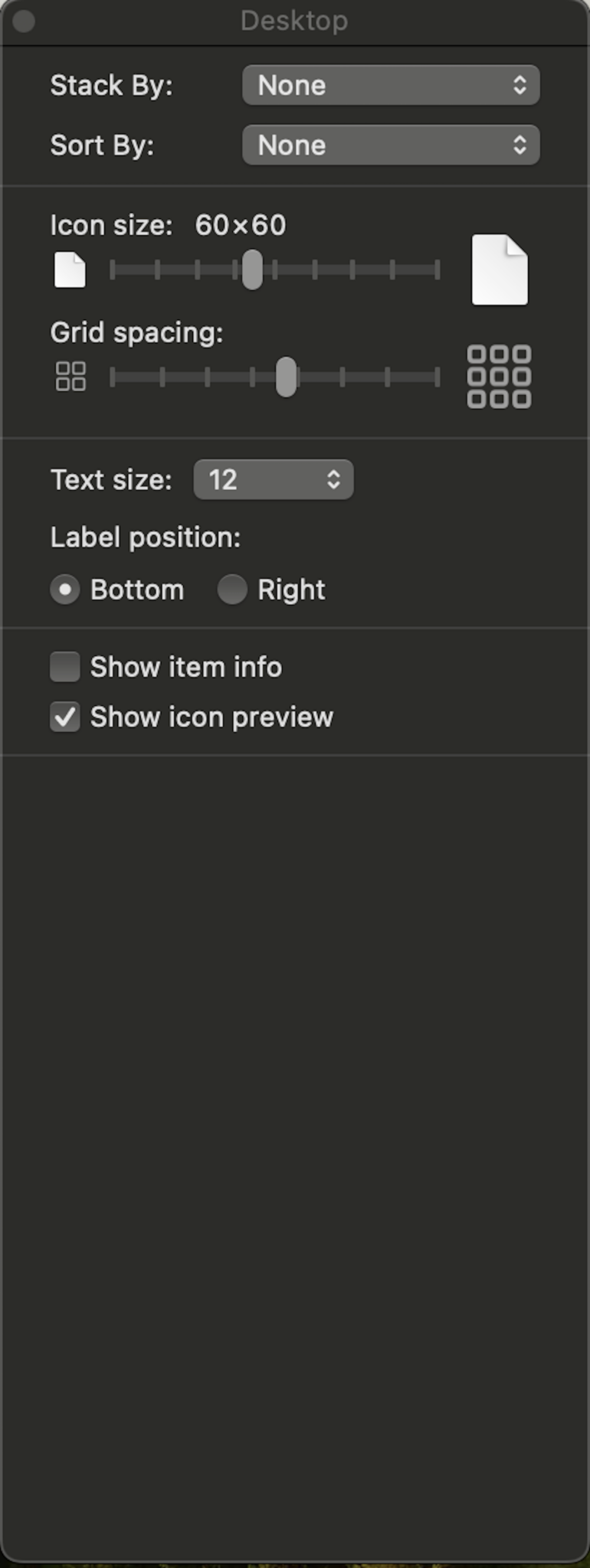Disable Show icon preview
This screenshot has height=1568, width=590.
point(65,717)
